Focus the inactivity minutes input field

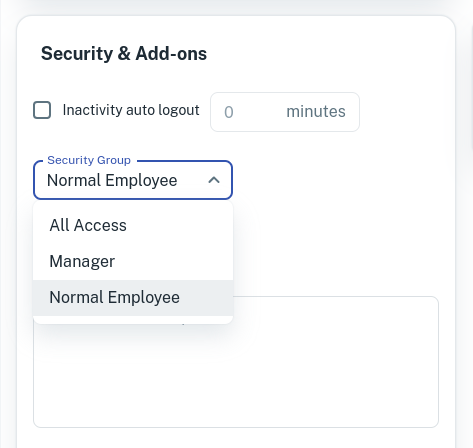[x=285, y=112]
